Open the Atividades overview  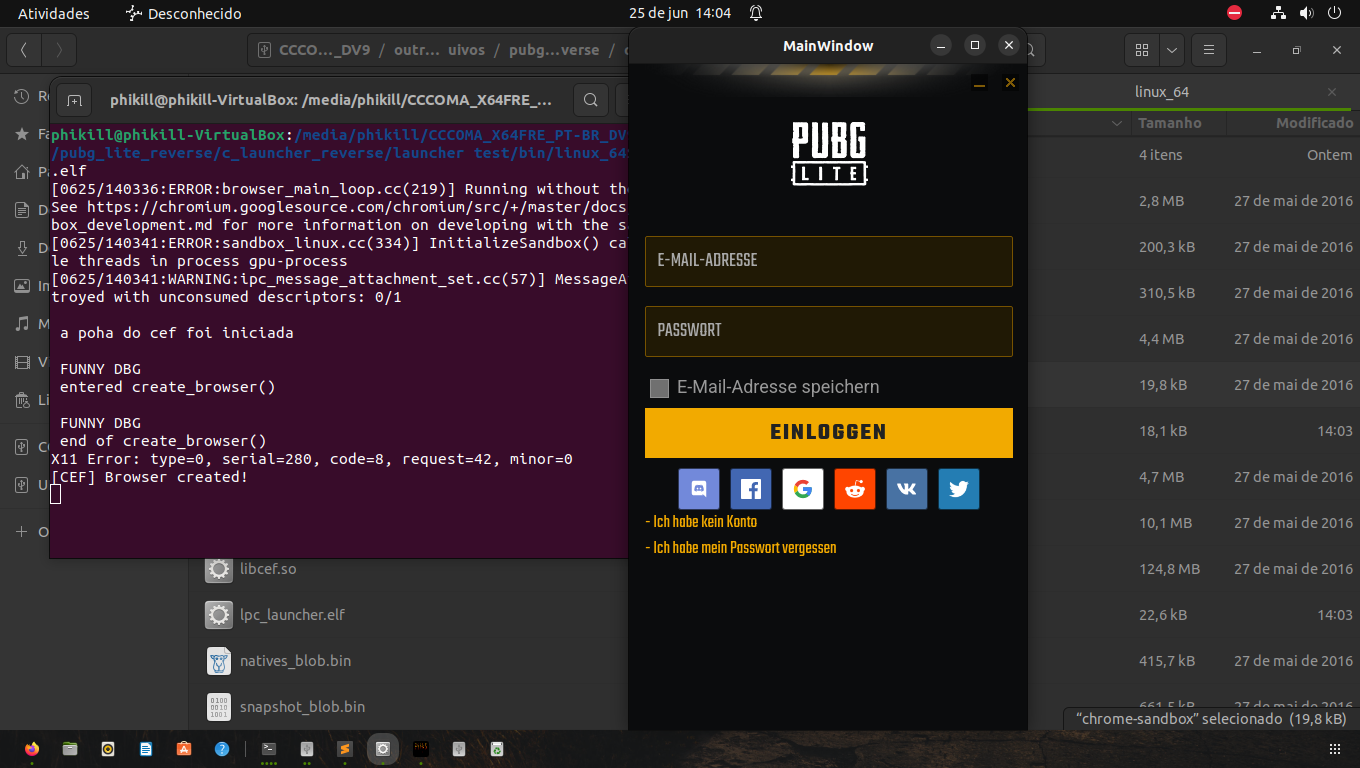(x=54, y=14)
